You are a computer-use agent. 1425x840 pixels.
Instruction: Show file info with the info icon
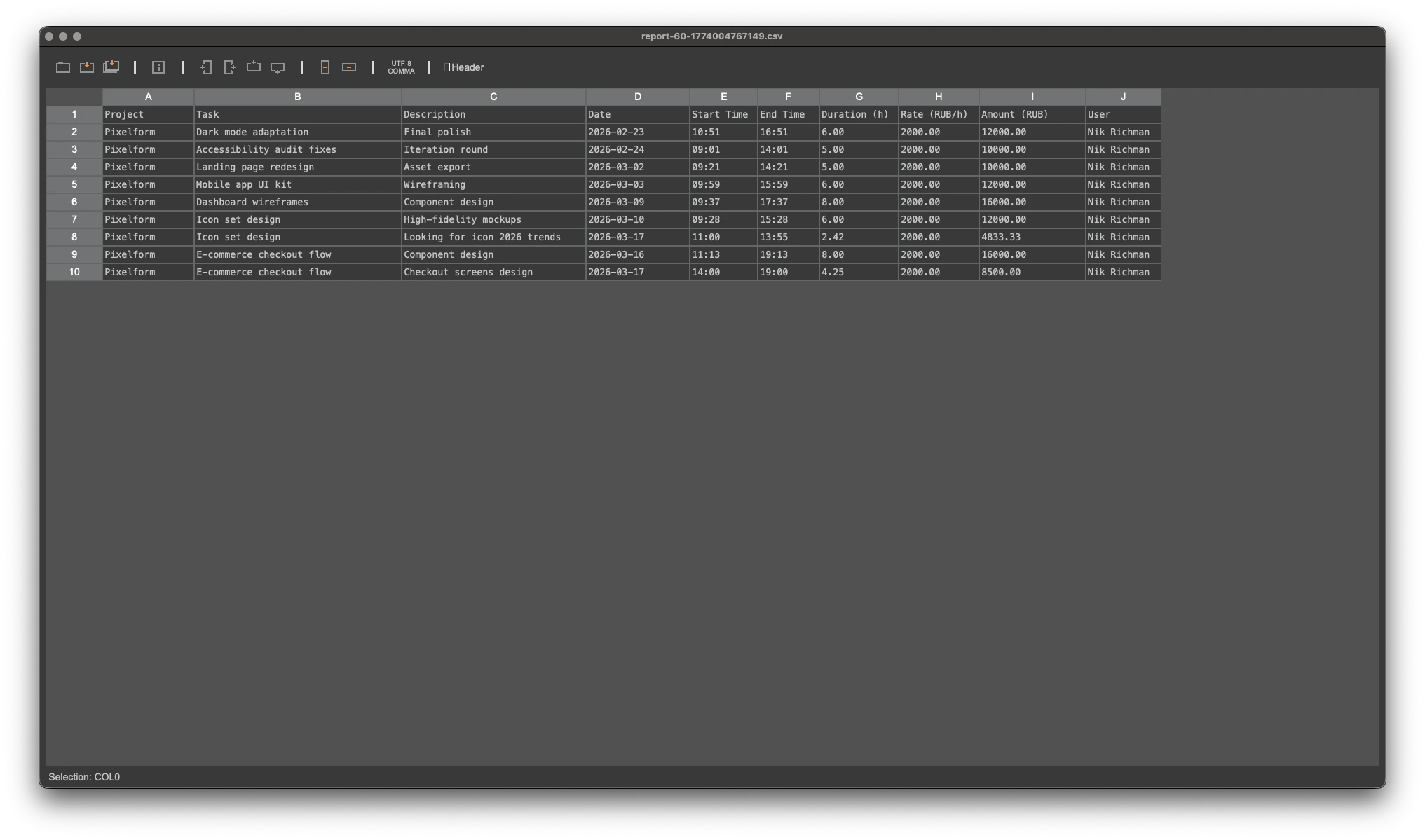(x=158, y=67)
